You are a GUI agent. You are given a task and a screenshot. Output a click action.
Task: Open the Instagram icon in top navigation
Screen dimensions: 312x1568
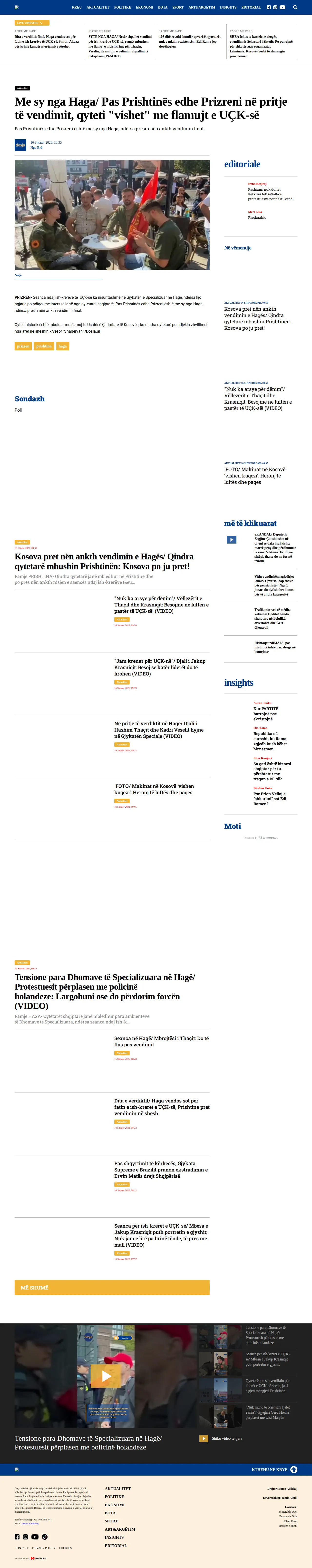[275, 7]
